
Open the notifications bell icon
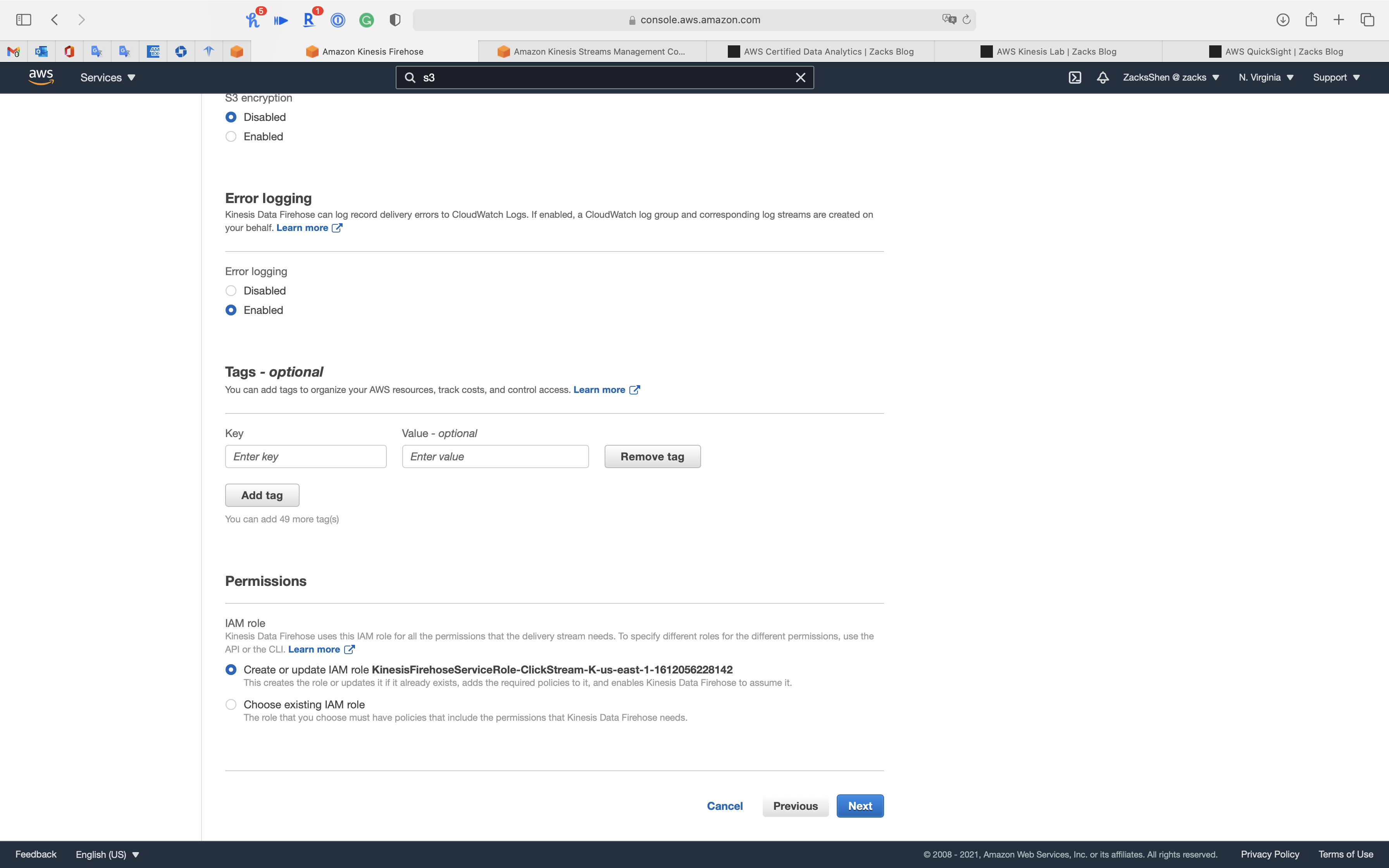pos(1102,77)
